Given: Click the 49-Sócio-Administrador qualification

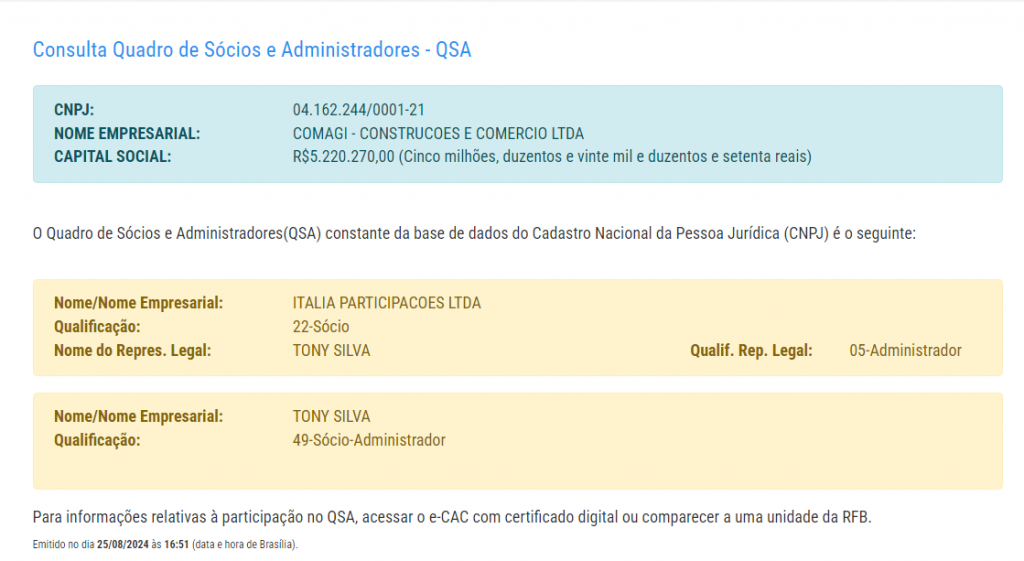Looking at the screenshot, I should point(369,440).
